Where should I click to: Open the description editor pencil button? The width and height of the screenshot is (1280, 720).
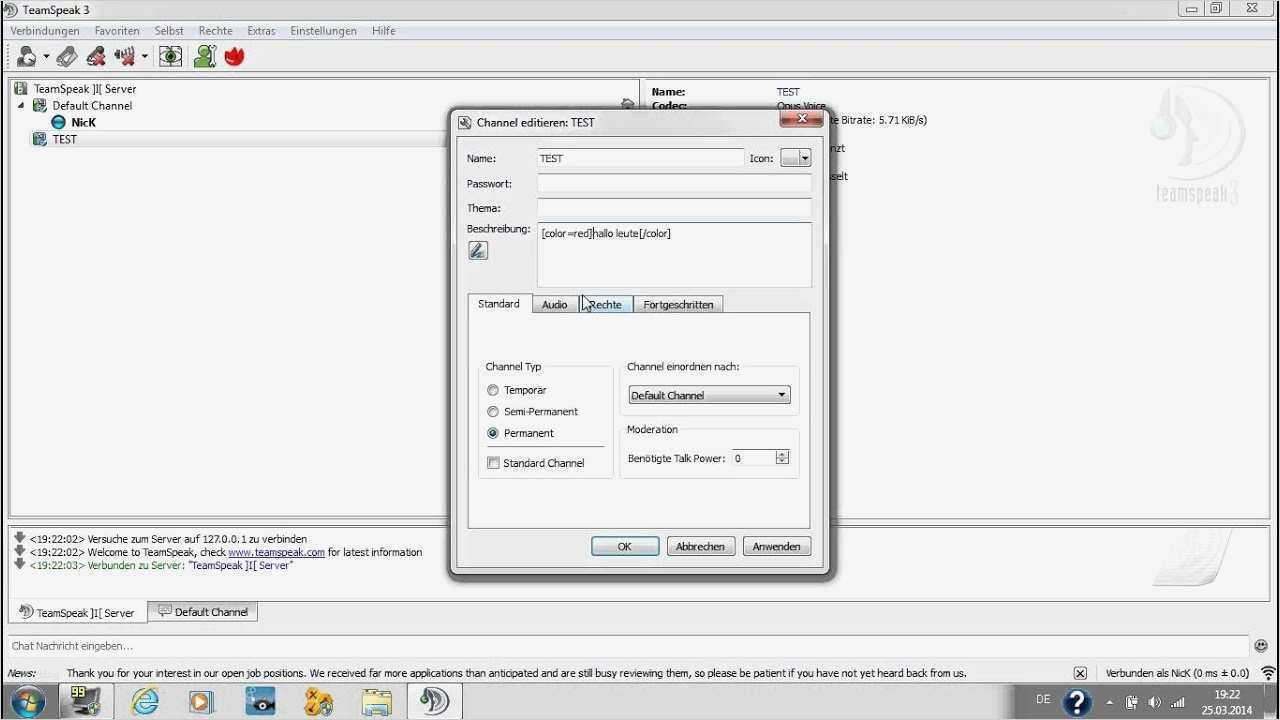pos(478,250)
